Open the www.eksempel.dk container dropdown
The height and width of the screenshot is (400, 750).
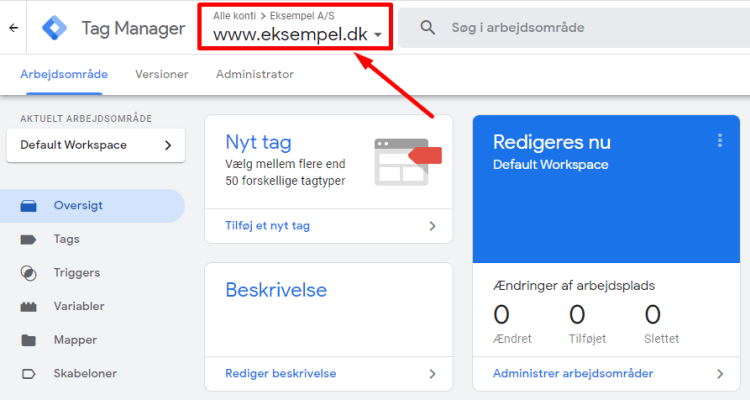[297, 35]
